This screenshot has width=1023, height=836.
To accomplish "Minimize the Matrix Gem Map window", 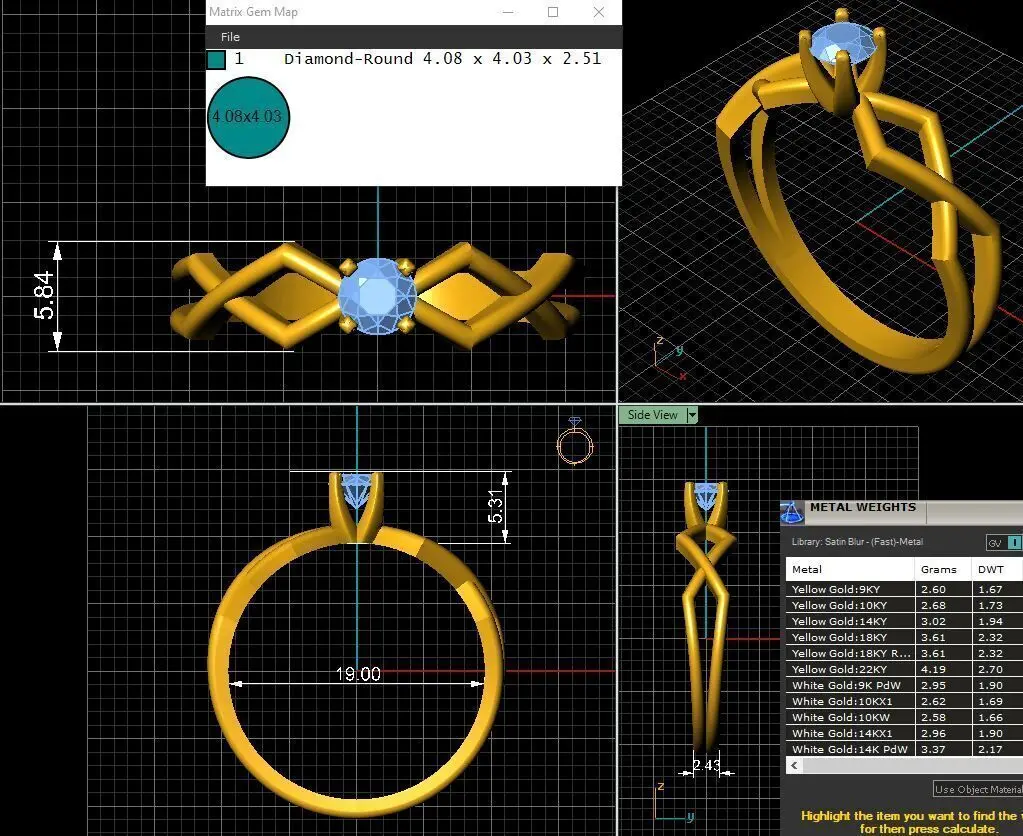I will [508, 12].
